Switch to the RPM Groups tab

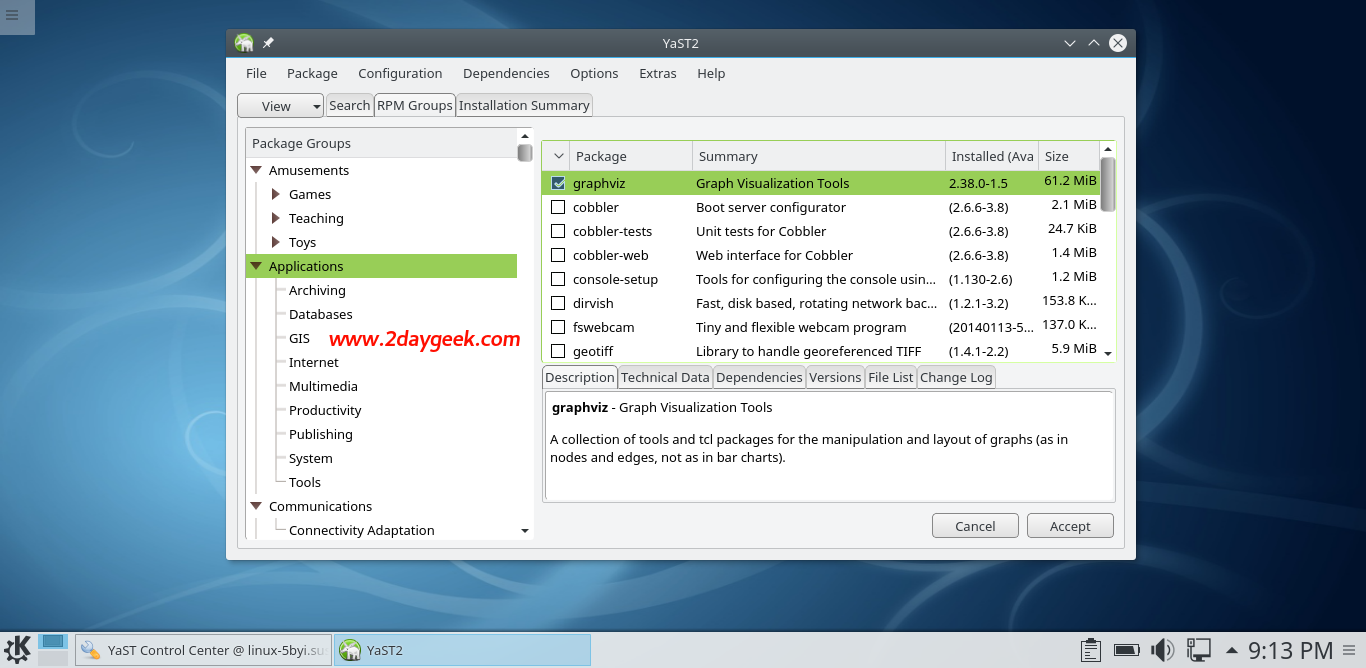coord(415,105)
